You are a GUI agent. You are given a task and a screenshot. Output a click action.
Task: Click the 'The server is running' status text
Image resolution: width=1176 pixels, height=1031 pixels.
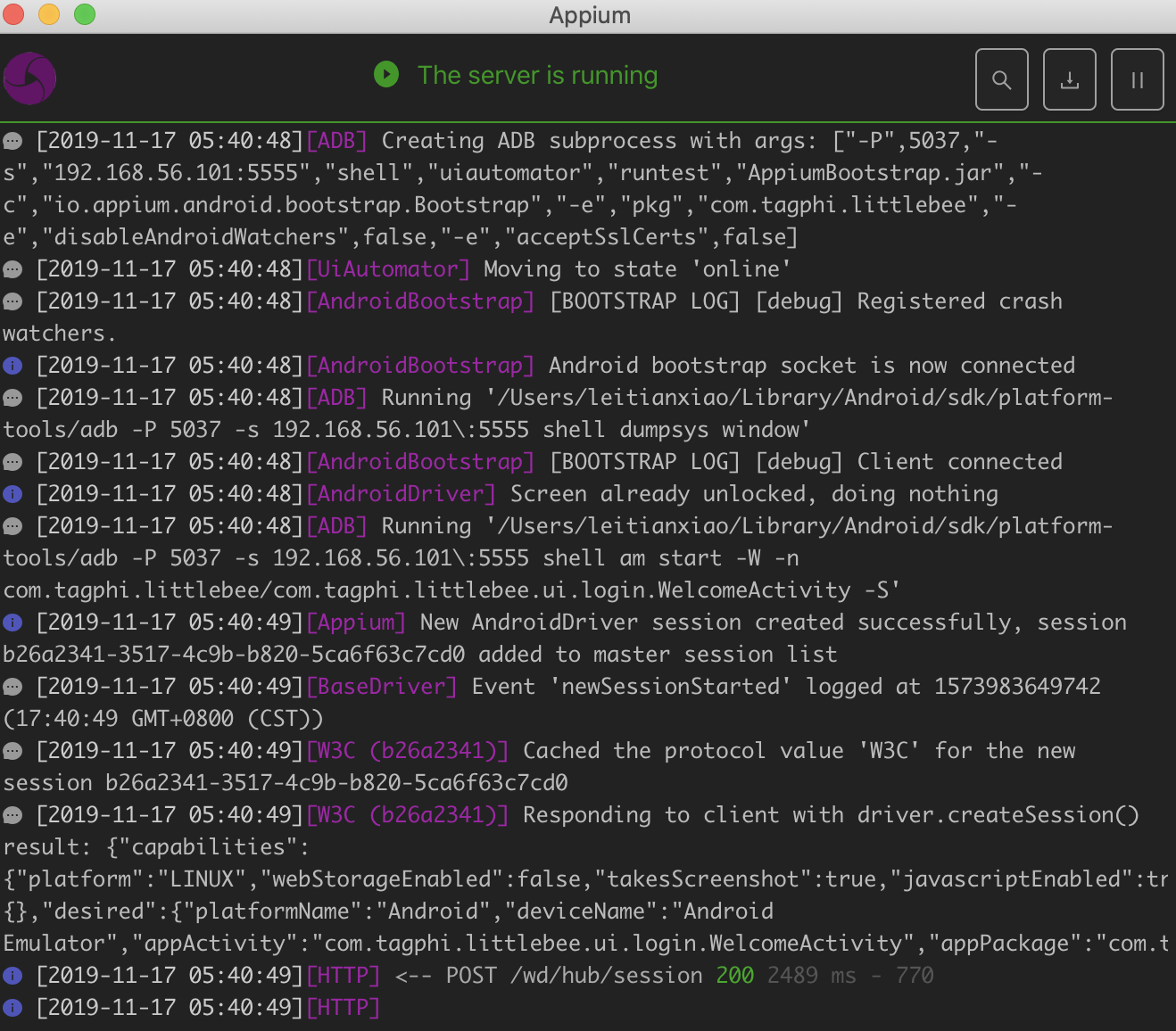[x=538, y=75]
